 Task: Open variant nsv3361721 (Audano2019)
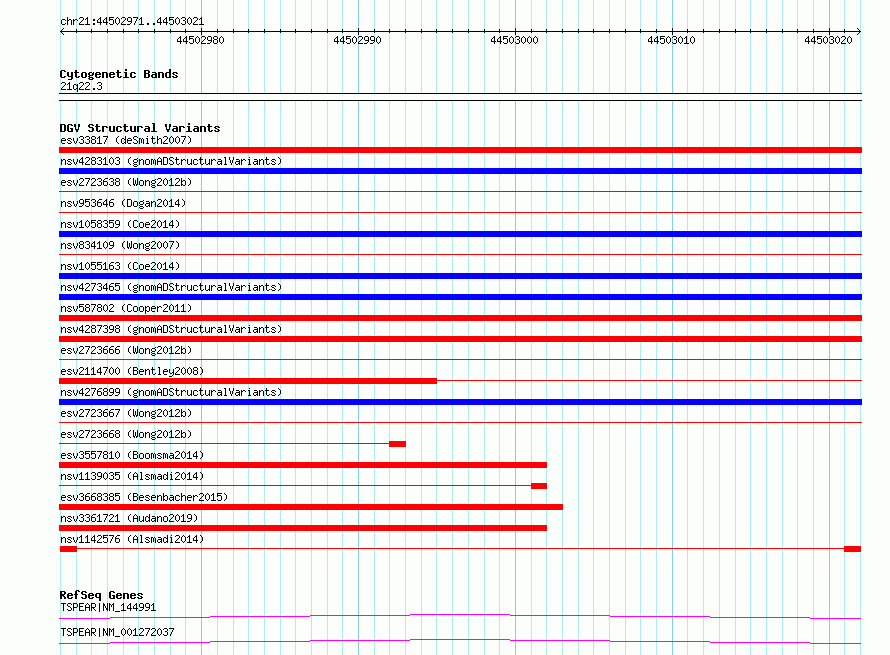(129, 518)
